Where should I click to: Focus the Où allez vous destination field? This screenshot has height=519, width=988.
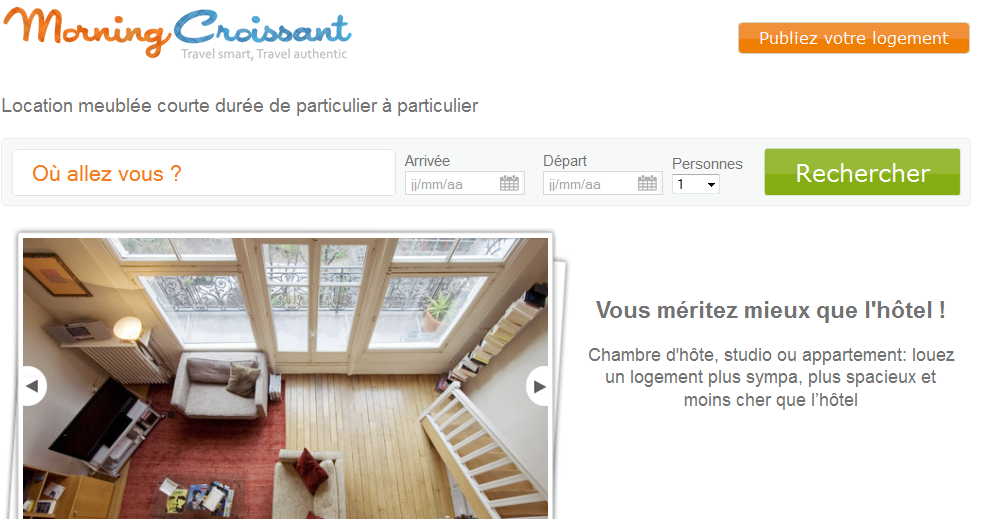[204, 173]
